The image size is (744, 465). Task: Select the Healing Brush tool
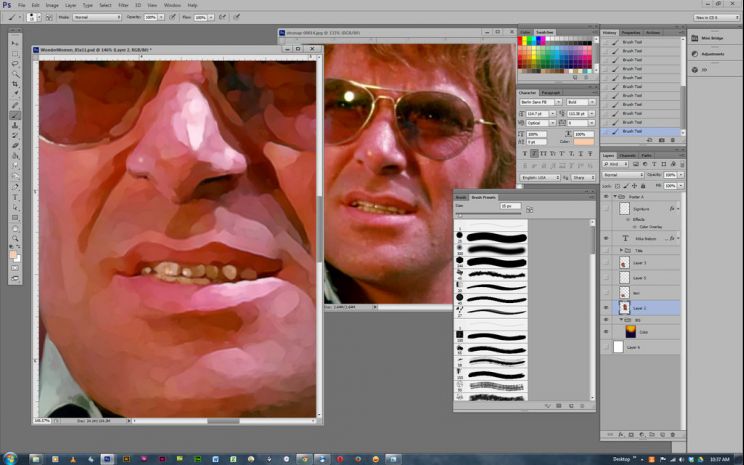(x=15, y=105)
